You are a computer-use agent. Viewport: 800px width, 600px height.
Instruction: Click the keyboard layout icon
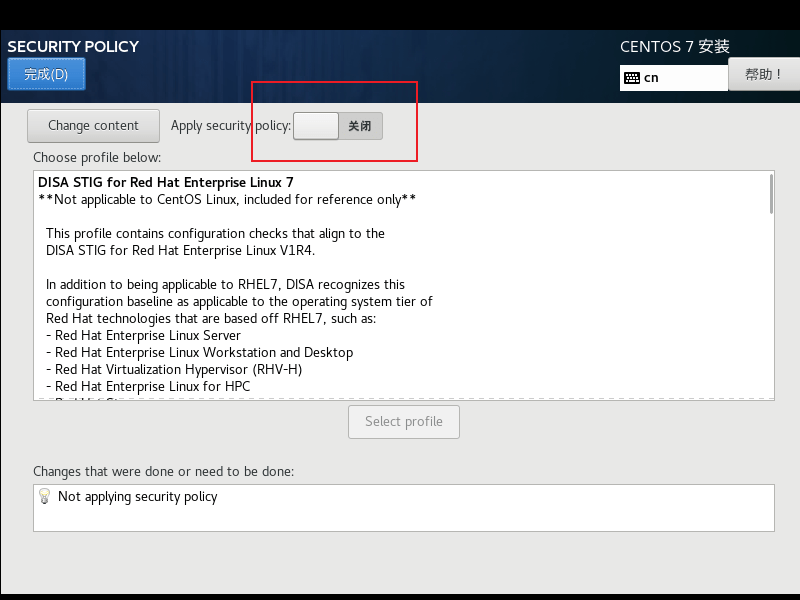coord(631,78)
